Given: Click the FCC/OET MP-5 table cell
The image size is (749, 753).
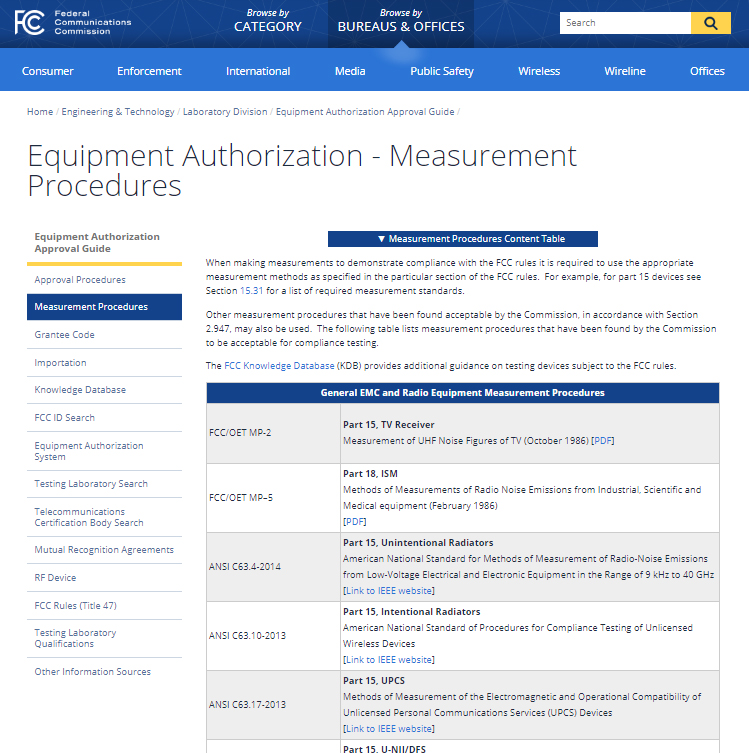Looking at the screenshot, I should click(x=273, y=498).
